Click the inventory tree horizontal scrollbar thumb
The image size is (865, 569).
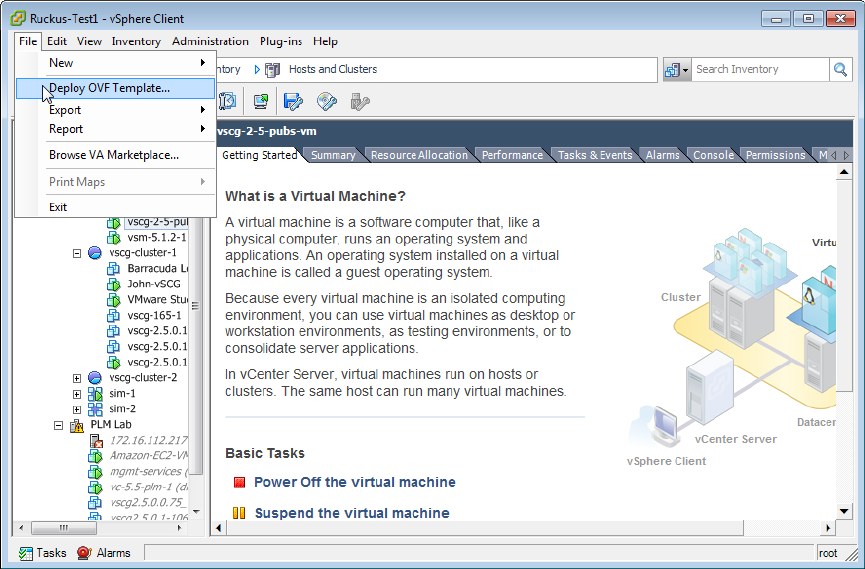pyautogui.click(x=64, y=528)
